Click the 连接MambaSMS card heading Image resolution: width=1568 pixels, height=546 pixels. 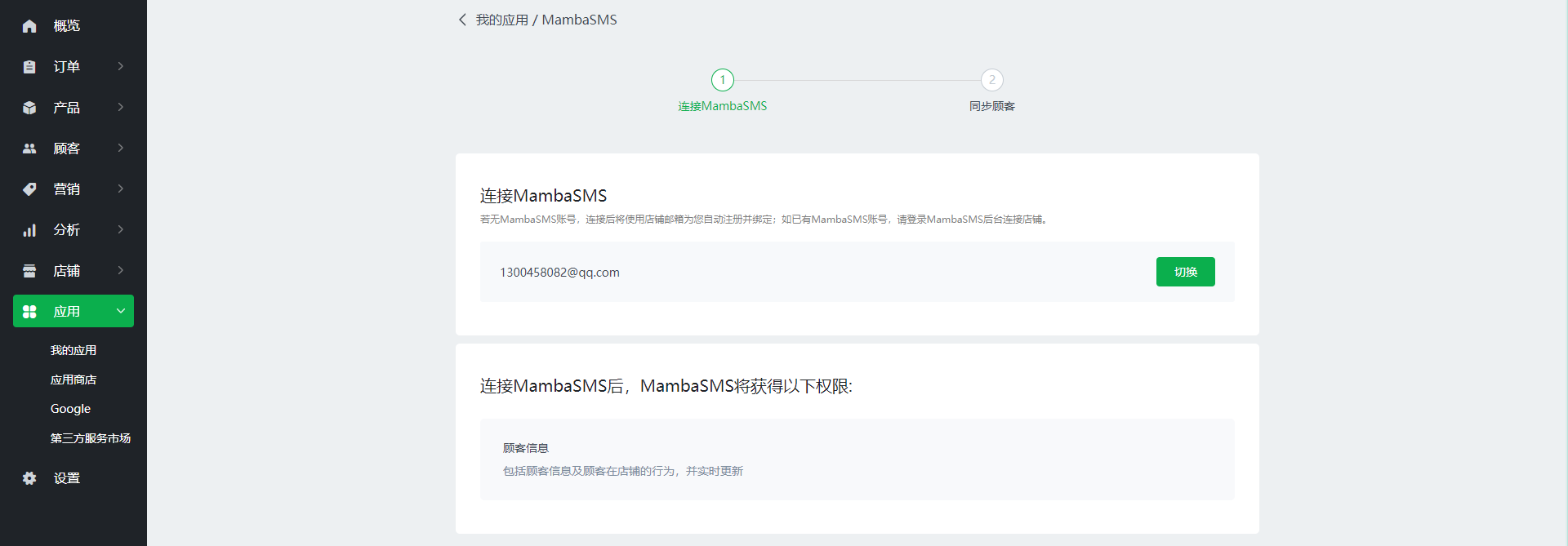click(x=544, y=196)
